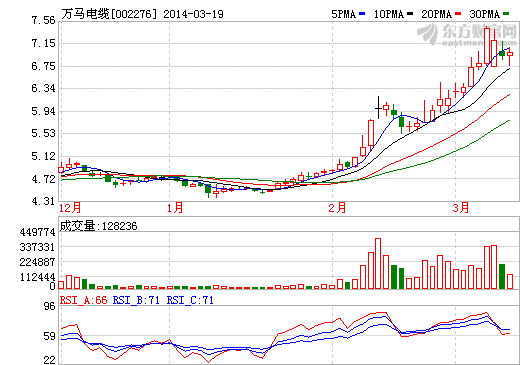The width and height of the screenshot is (520, 365).
Task: Click the RSI_B:71 indicator label
Action: (x=136, y=300)
